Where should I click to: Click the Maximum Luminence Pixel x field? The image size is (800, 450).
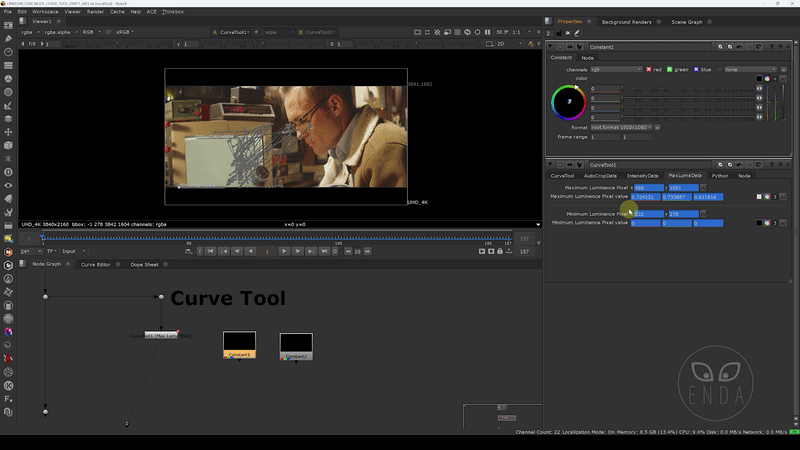click(648, 188)
